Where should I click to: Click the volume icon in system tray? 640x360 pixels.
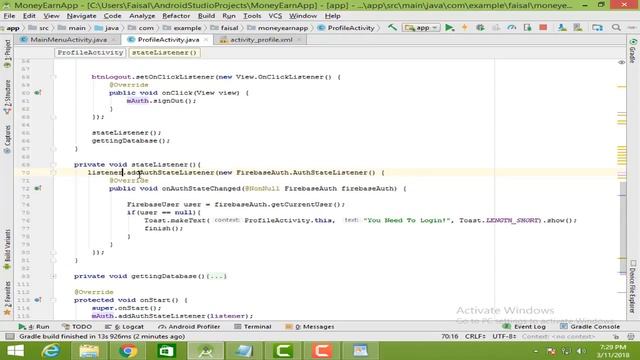point(581,351)
